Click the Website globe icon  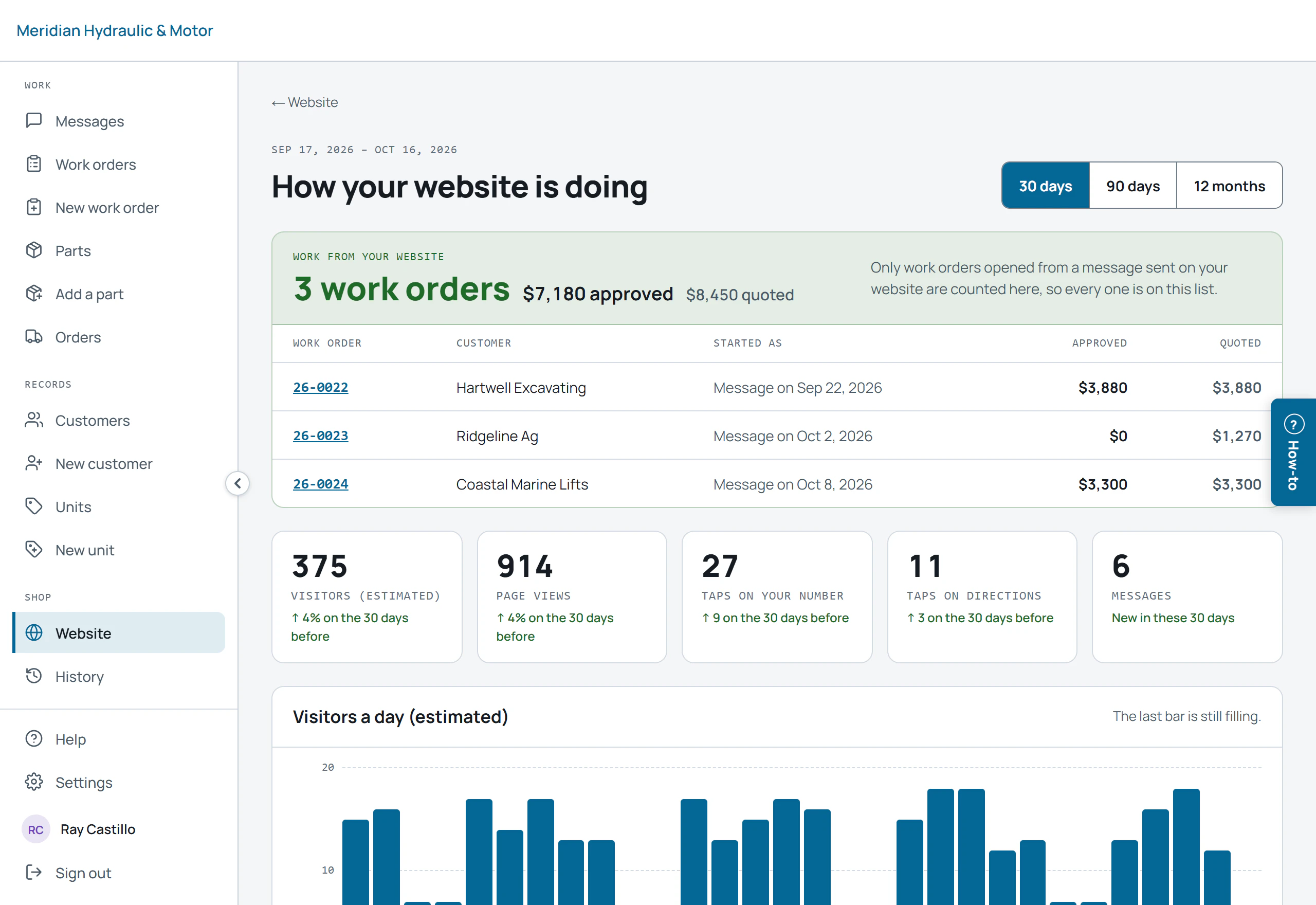[x=34, y=633]
